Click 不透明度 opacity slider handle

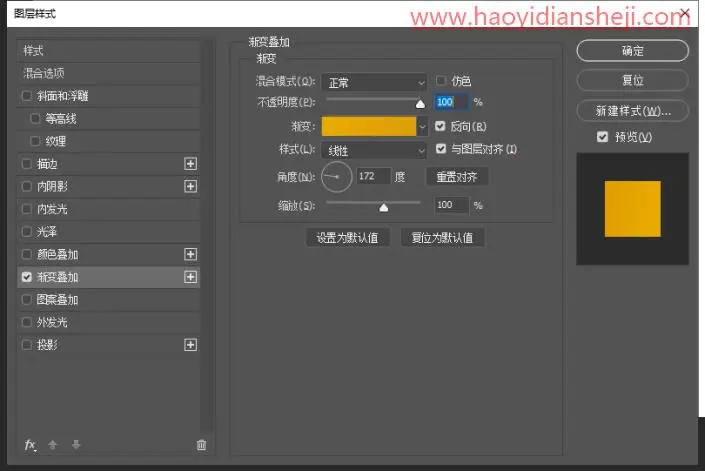pyautogui.click(x=420, y=104)
